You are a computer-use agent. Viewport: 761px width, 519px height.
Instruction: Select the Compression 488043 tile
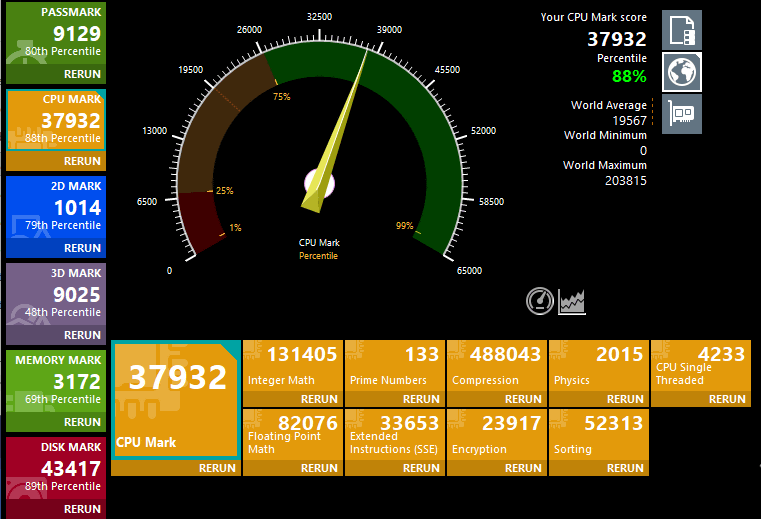[496, 366]
